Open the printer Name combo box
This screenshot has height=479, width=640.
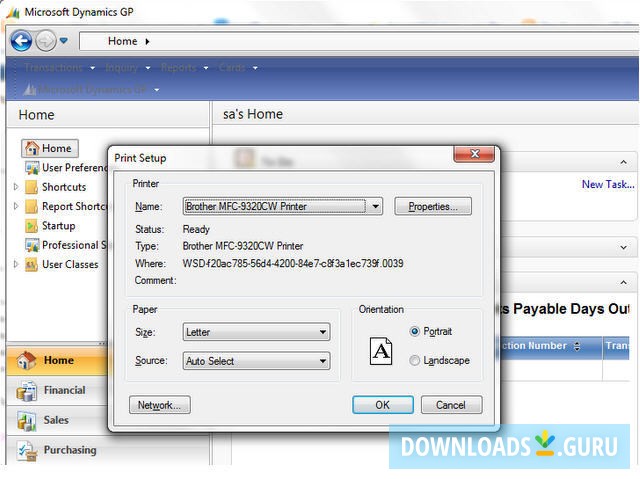tap(282, 206)
